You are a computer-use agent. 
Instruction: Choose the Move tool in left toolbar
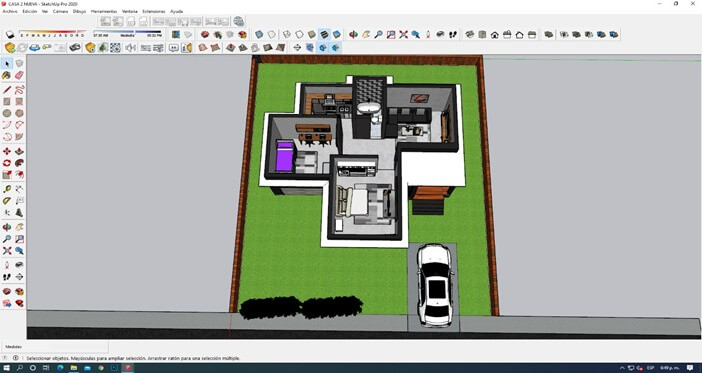pos(7,151)
